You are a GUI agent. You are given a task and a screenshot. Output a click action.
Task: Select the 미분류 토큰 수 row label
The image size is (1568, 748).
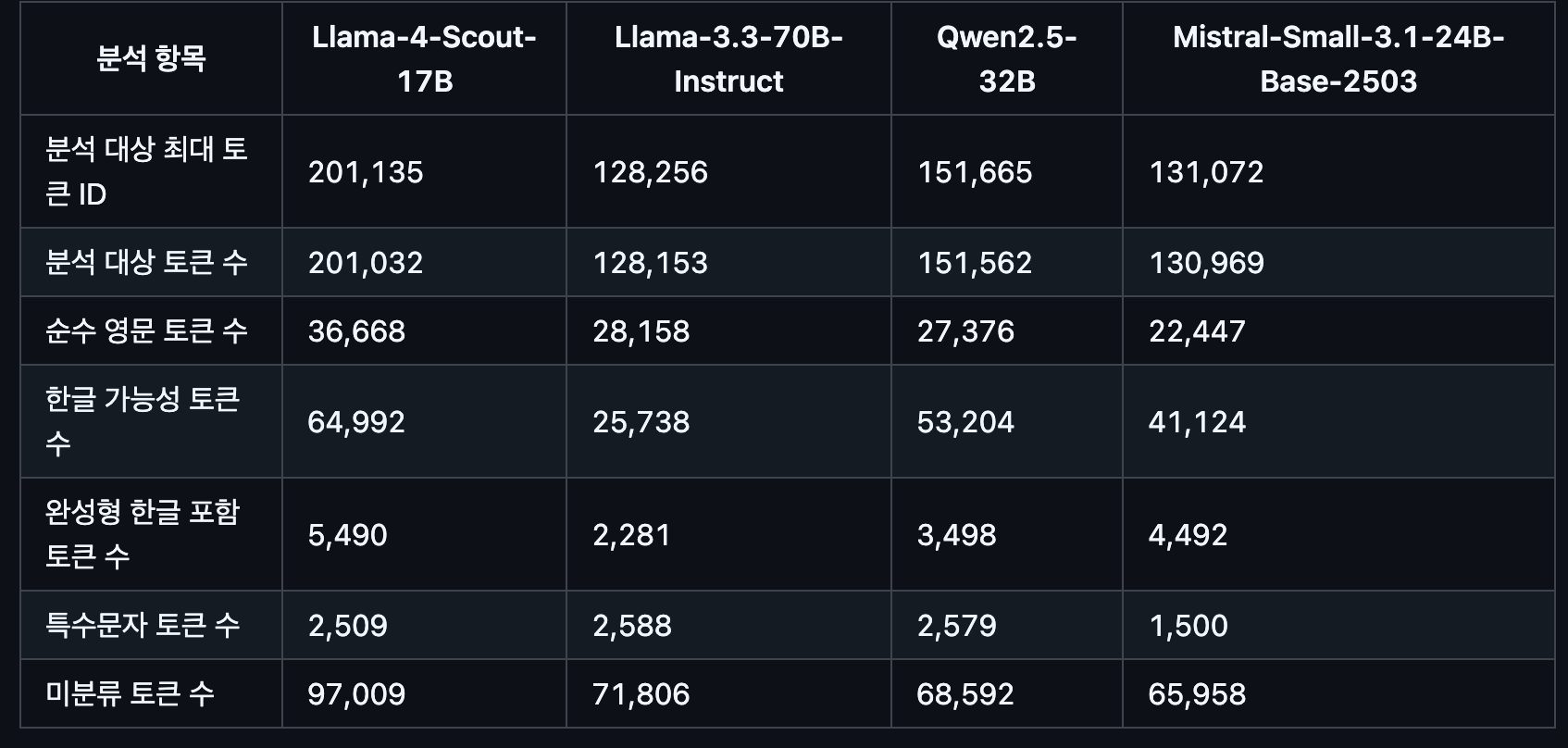tap(130, 693)
